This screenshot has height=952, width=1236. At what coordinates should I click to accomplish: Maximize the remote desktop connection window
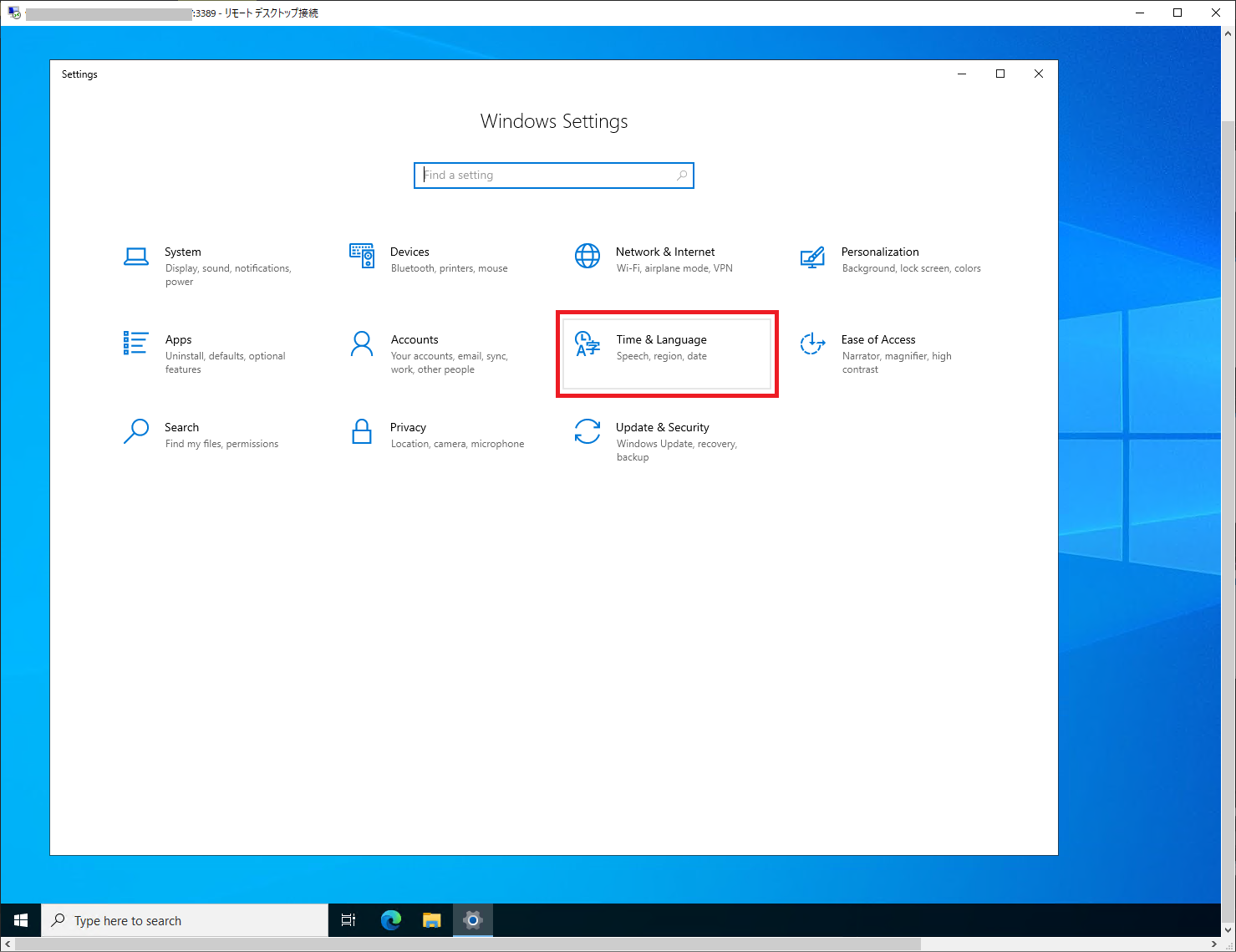(1178, 13)
